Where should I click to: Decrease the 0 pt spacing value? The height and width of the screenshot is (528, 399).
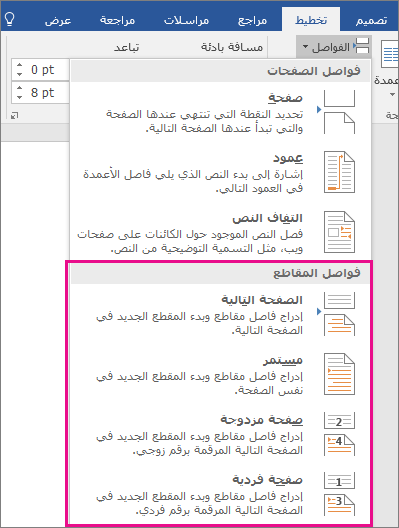coord(20,74)
